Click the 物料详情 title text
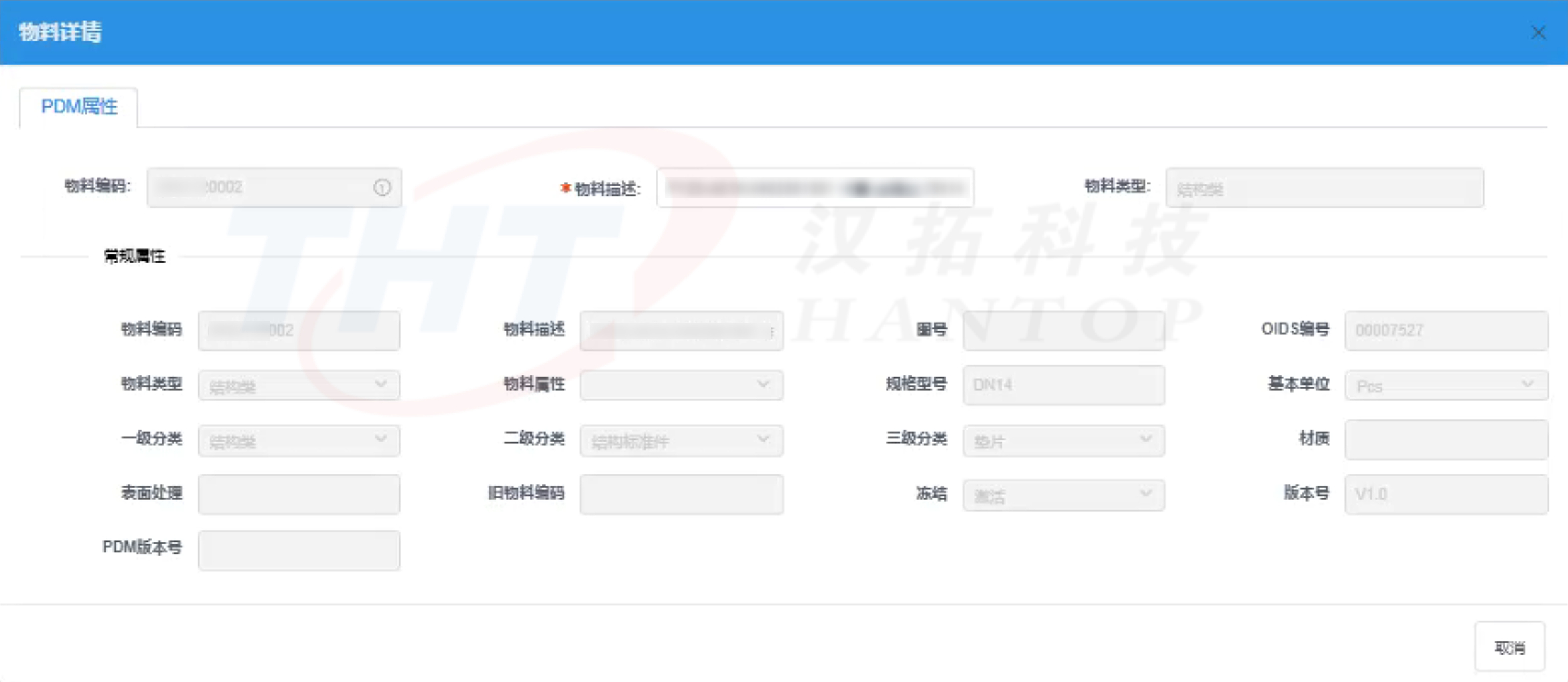Screen dimensions: 1568x682 click(x=60, y=32)
